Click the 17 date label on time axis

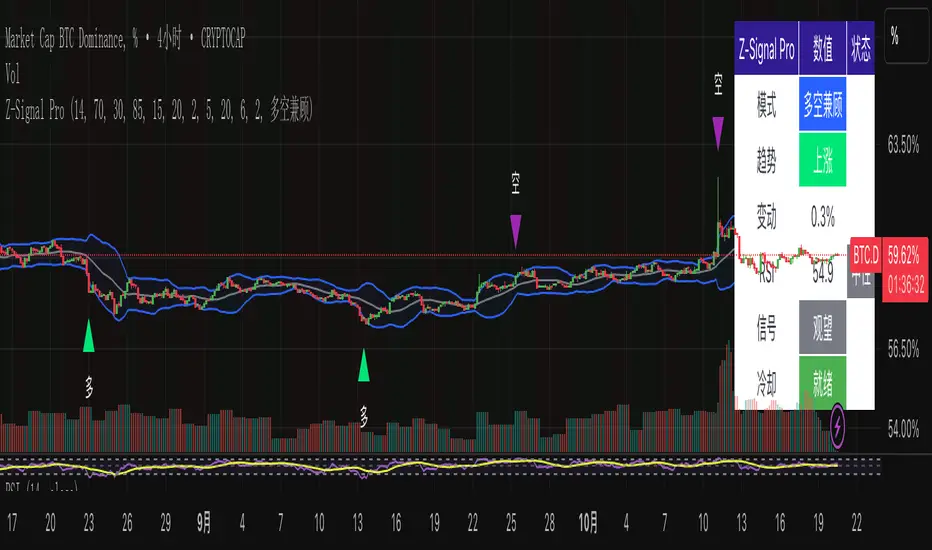pos(12,523)
